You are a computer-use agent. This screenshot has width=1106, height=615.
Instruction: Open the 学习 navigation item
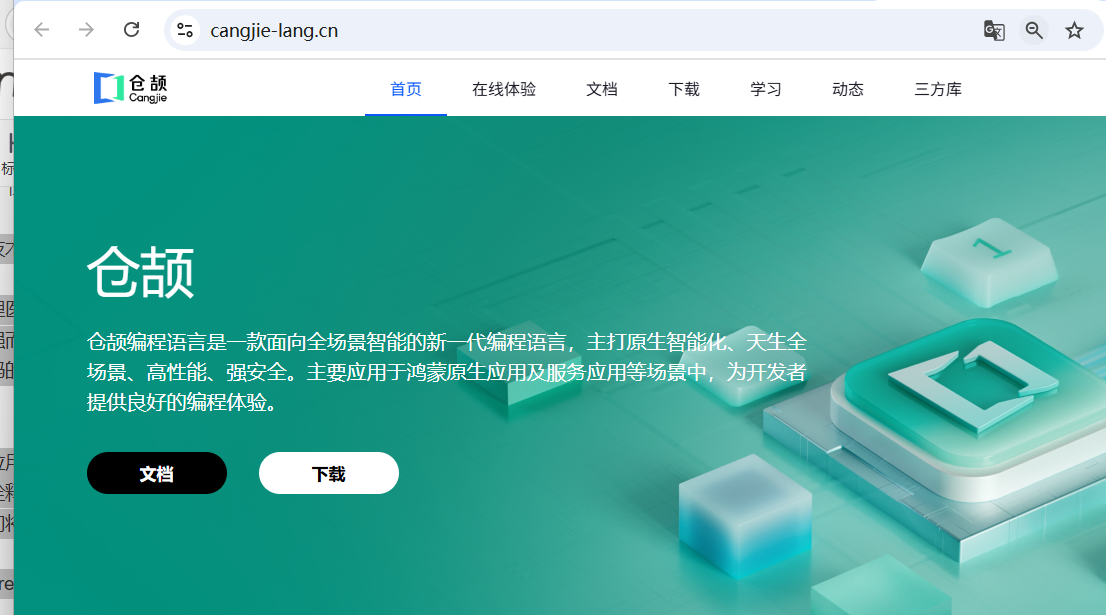(x=765, y=89)
